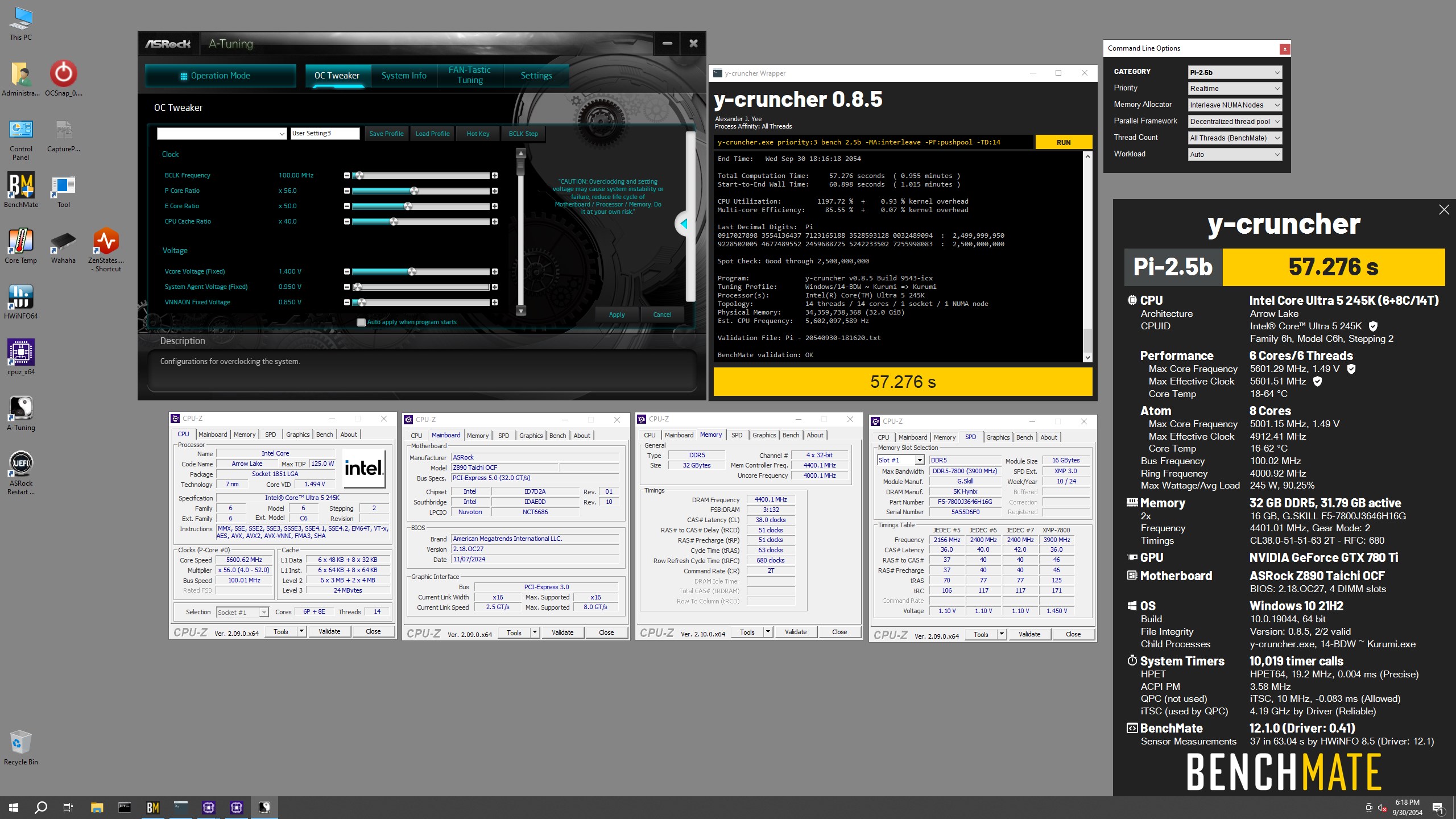
Task: Open taskbar search magnifier
Action: click(41, 807)
